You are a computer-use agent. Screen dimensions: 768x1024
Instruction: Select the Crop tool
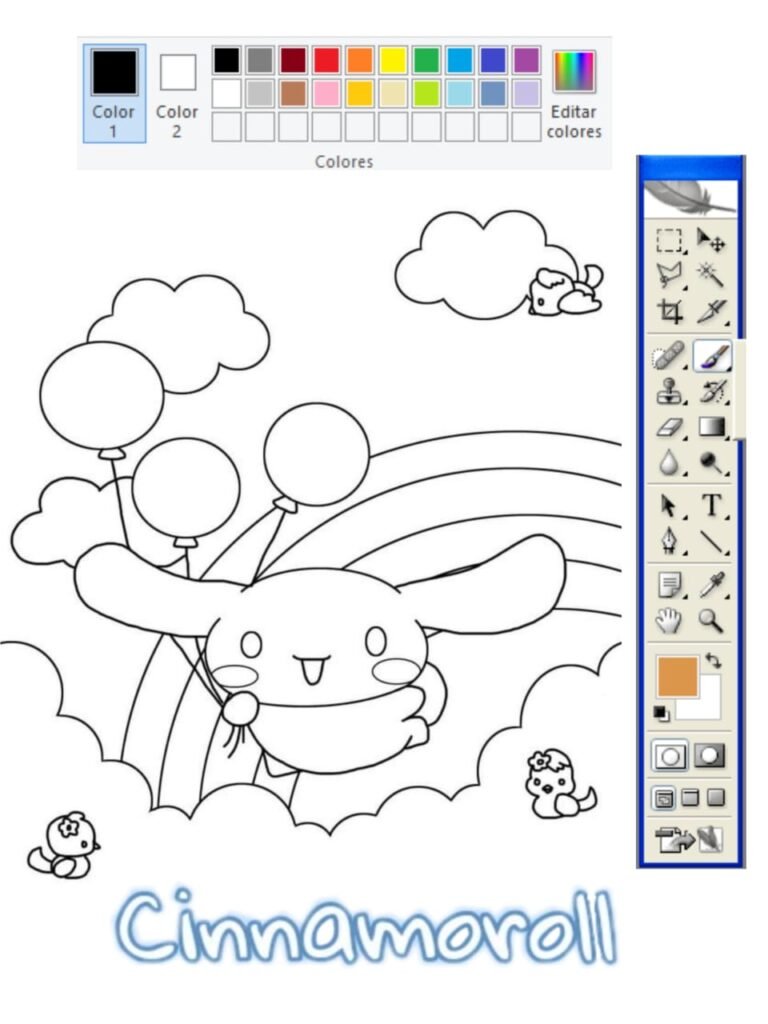(x=669, y=311)
